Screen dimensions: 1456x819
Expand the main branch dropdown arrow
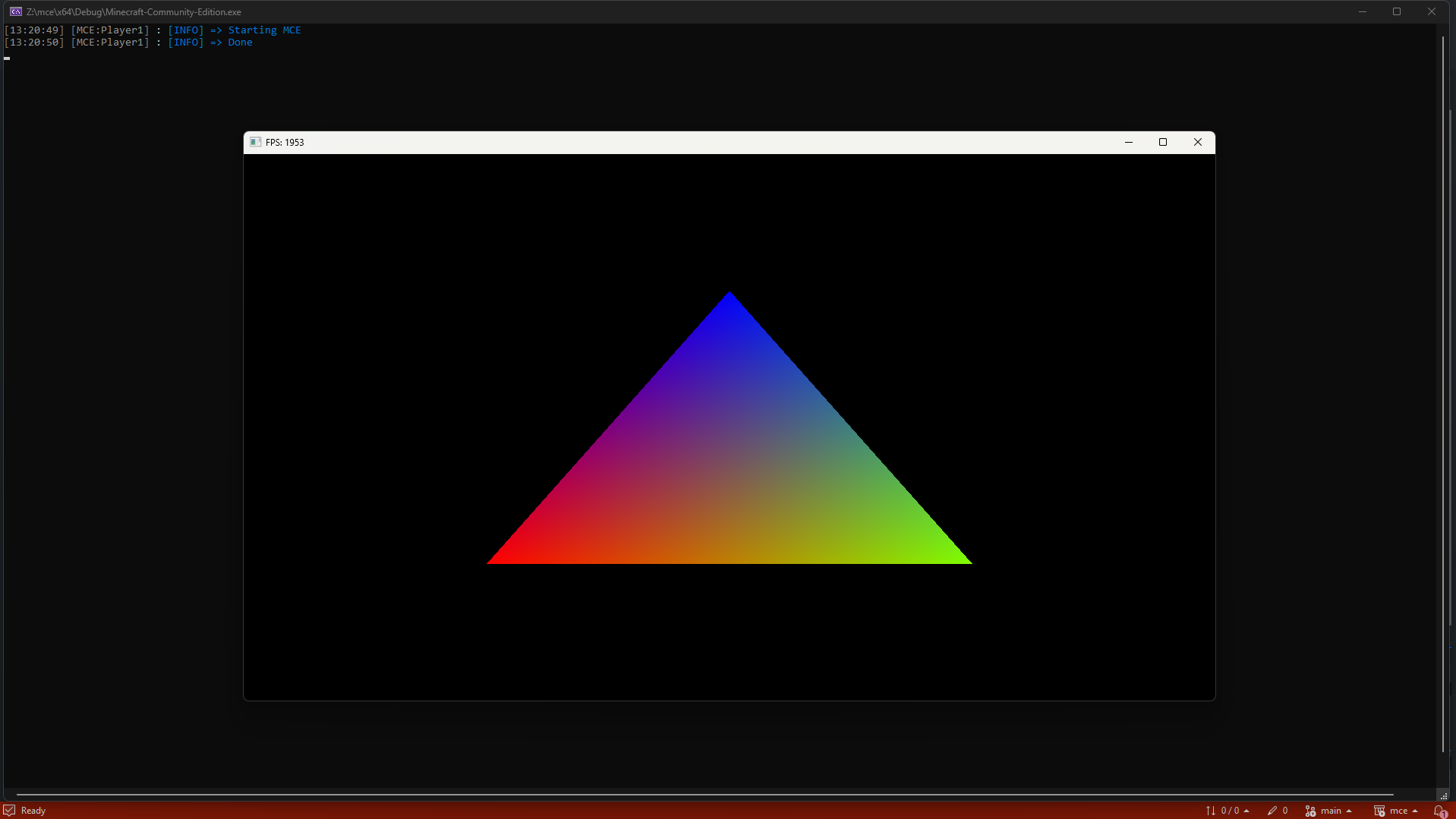(x=1349, y=811)
